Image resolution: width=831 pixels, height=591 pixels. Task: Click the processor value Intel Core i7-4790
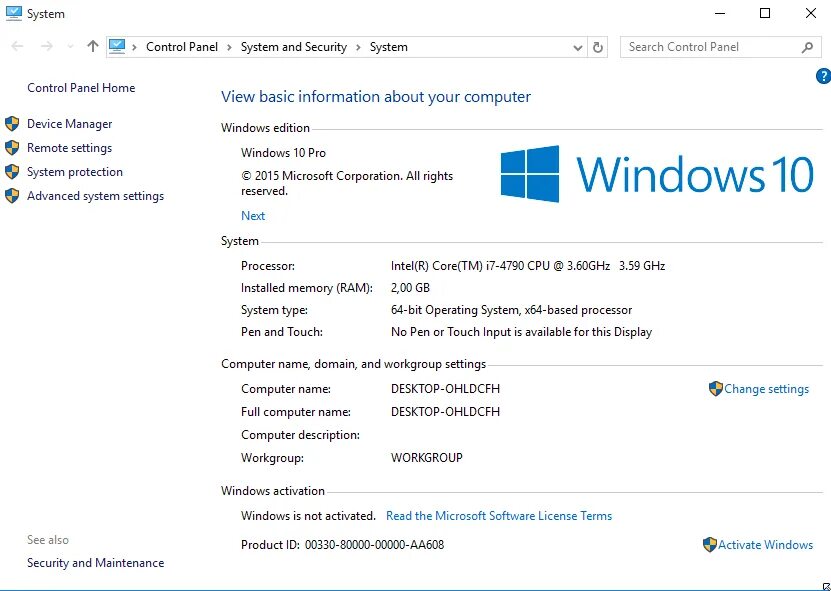pyautogui.click(x=528, y=266)
